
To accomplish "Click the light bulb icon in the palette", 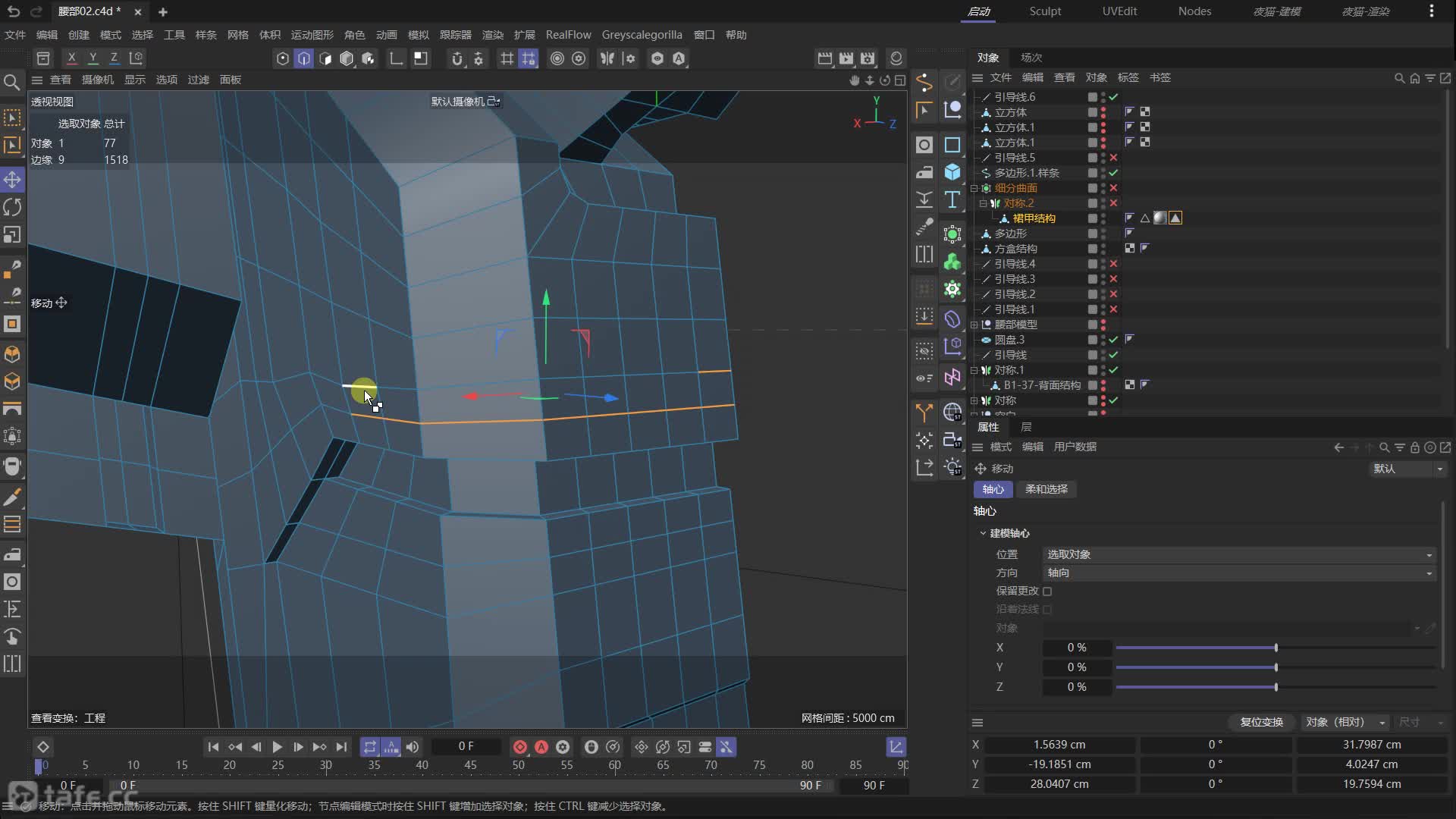I will (952, 466).
